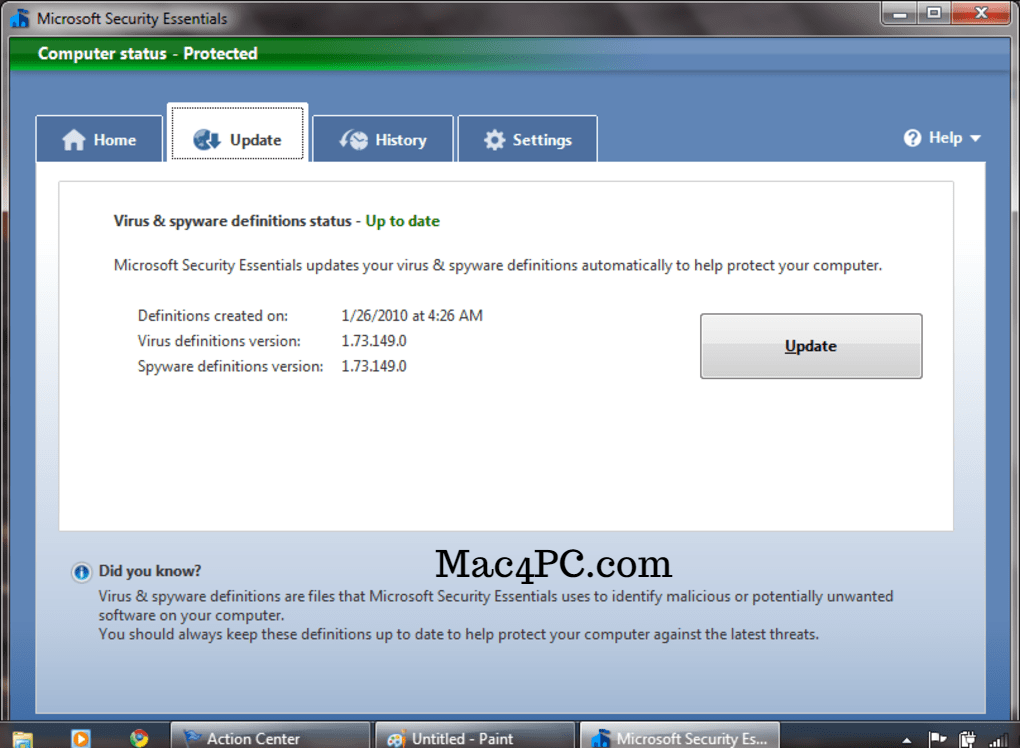The image size is (1020, 748).
Task: Click 'Virus & spyware definitions status' heading
Action: [x=232, y=221]
